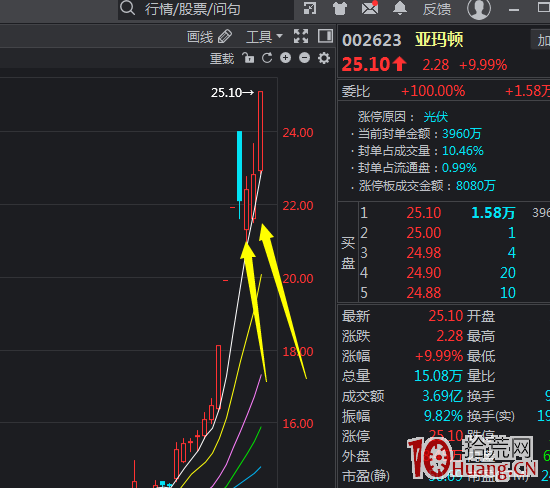Select bid level 4 price 24.90

(x=424, y=273)
